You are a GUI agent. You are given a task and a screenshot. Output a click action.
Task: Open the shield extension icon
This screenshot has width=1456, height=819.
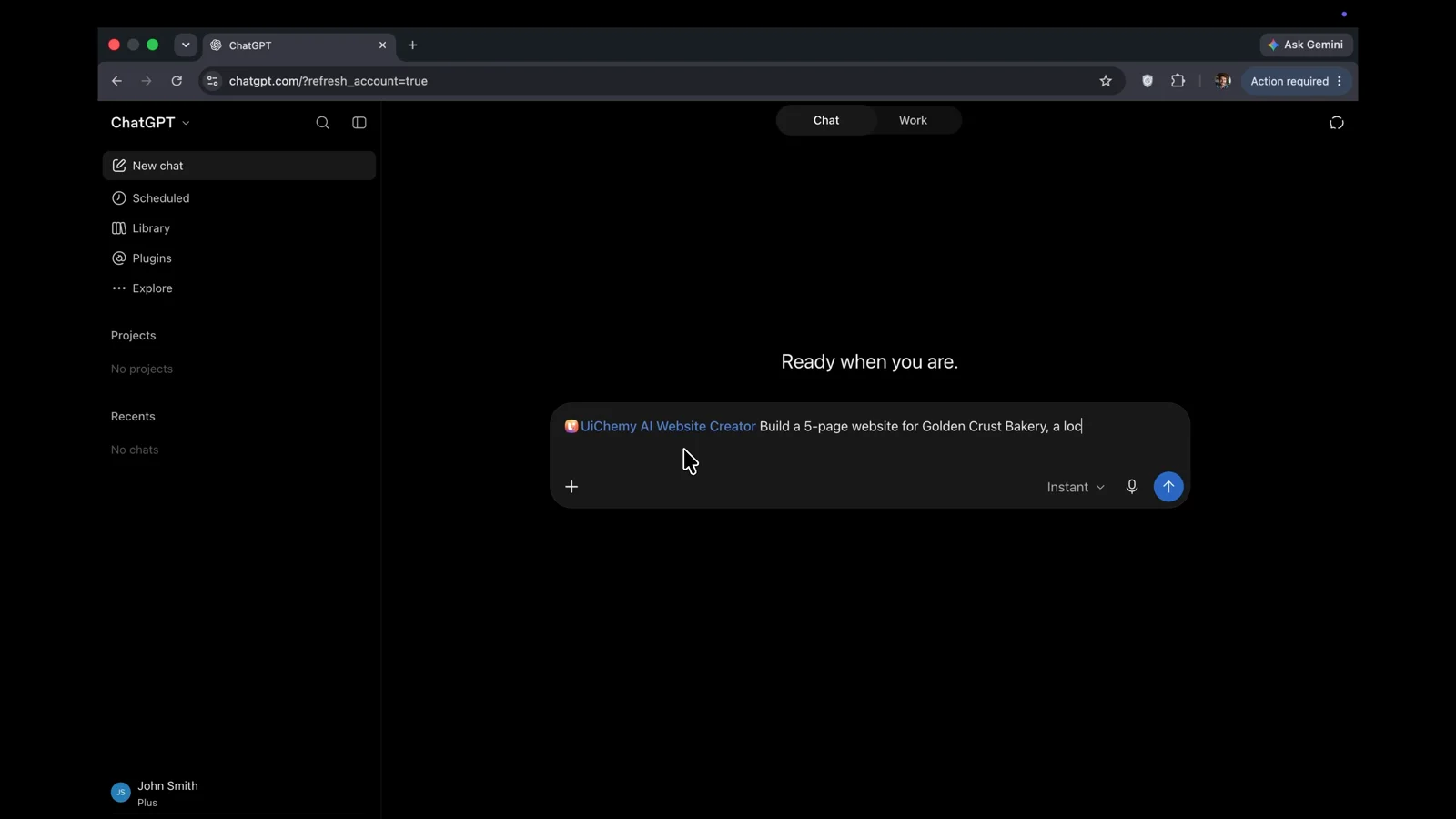click(1148, 81)
